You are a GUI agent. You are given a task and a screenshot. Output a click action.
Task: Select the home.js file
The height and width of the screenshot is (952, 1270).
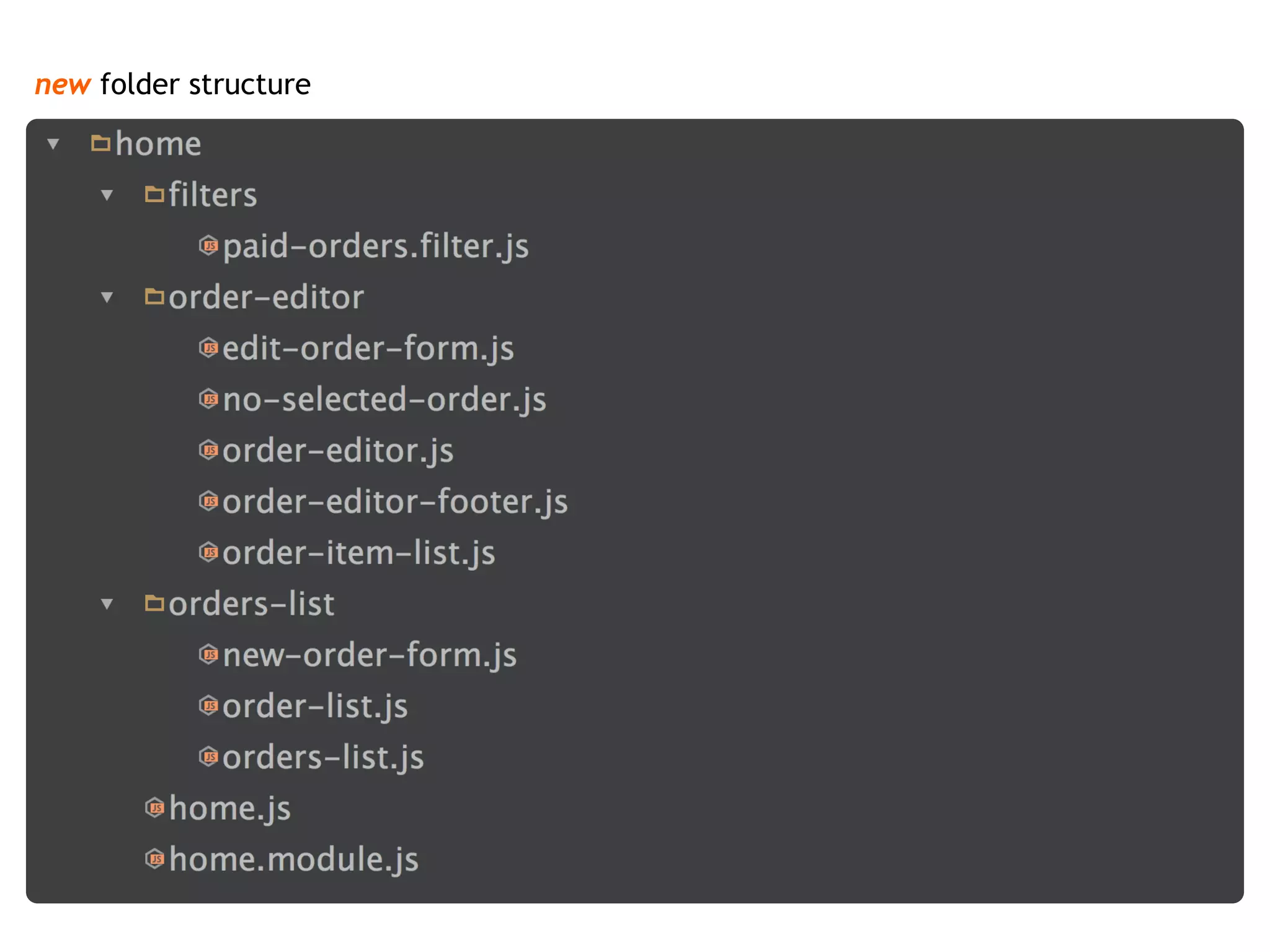230,809
